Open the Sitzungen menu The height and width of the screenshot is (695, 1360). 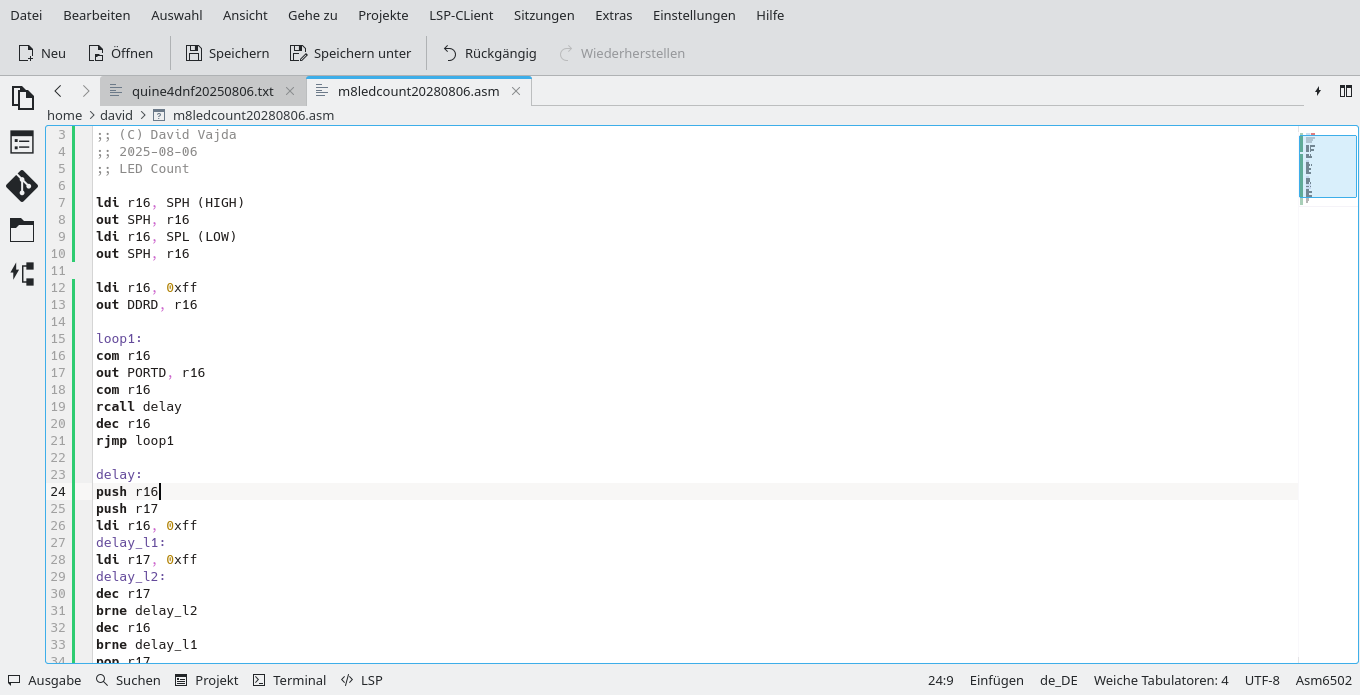pyautogui.click(x=544, y=15)
